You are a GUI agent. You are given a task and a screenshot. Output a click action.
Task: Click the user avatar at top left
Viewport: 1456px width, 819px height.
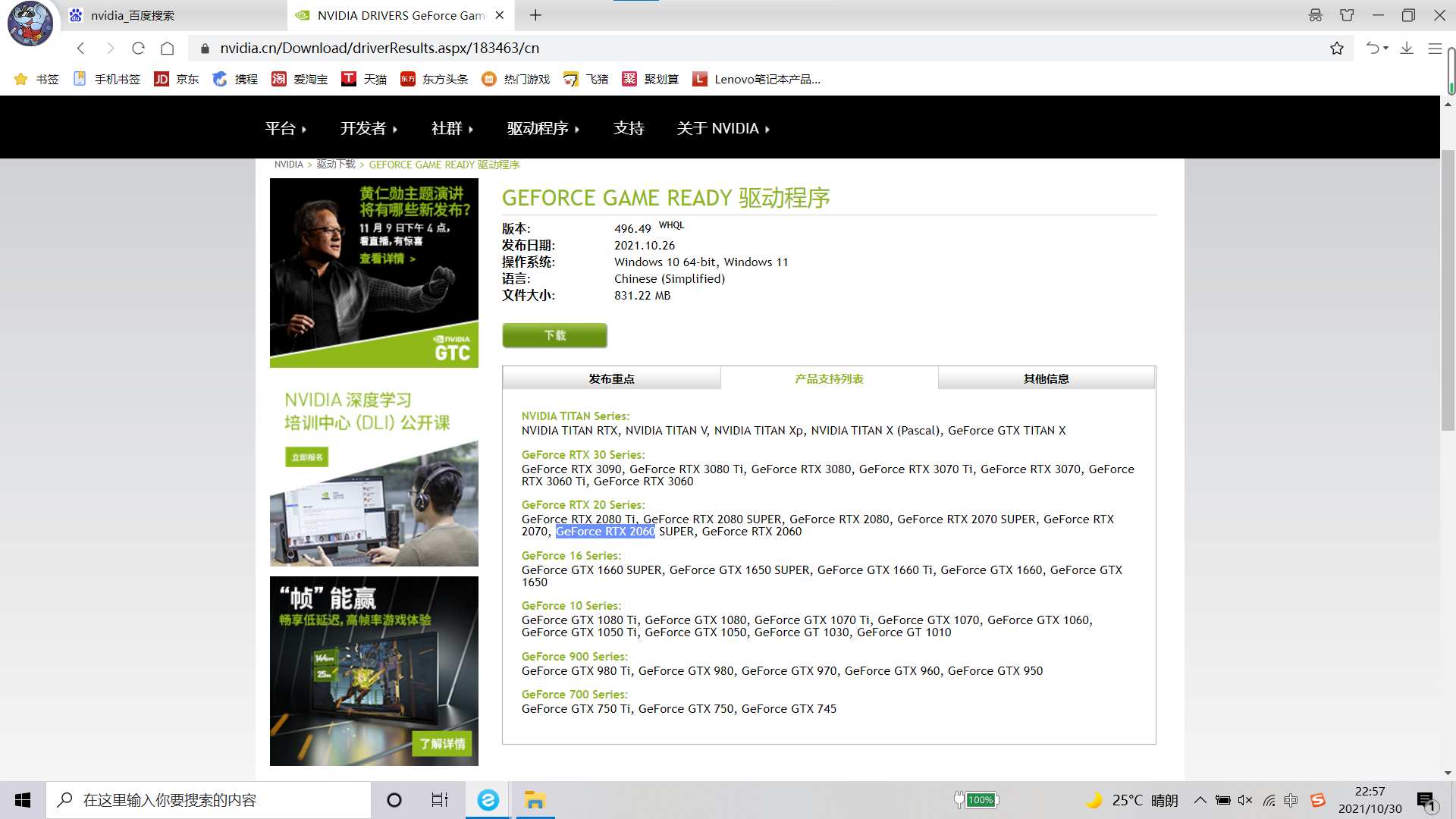click(30, 23)
